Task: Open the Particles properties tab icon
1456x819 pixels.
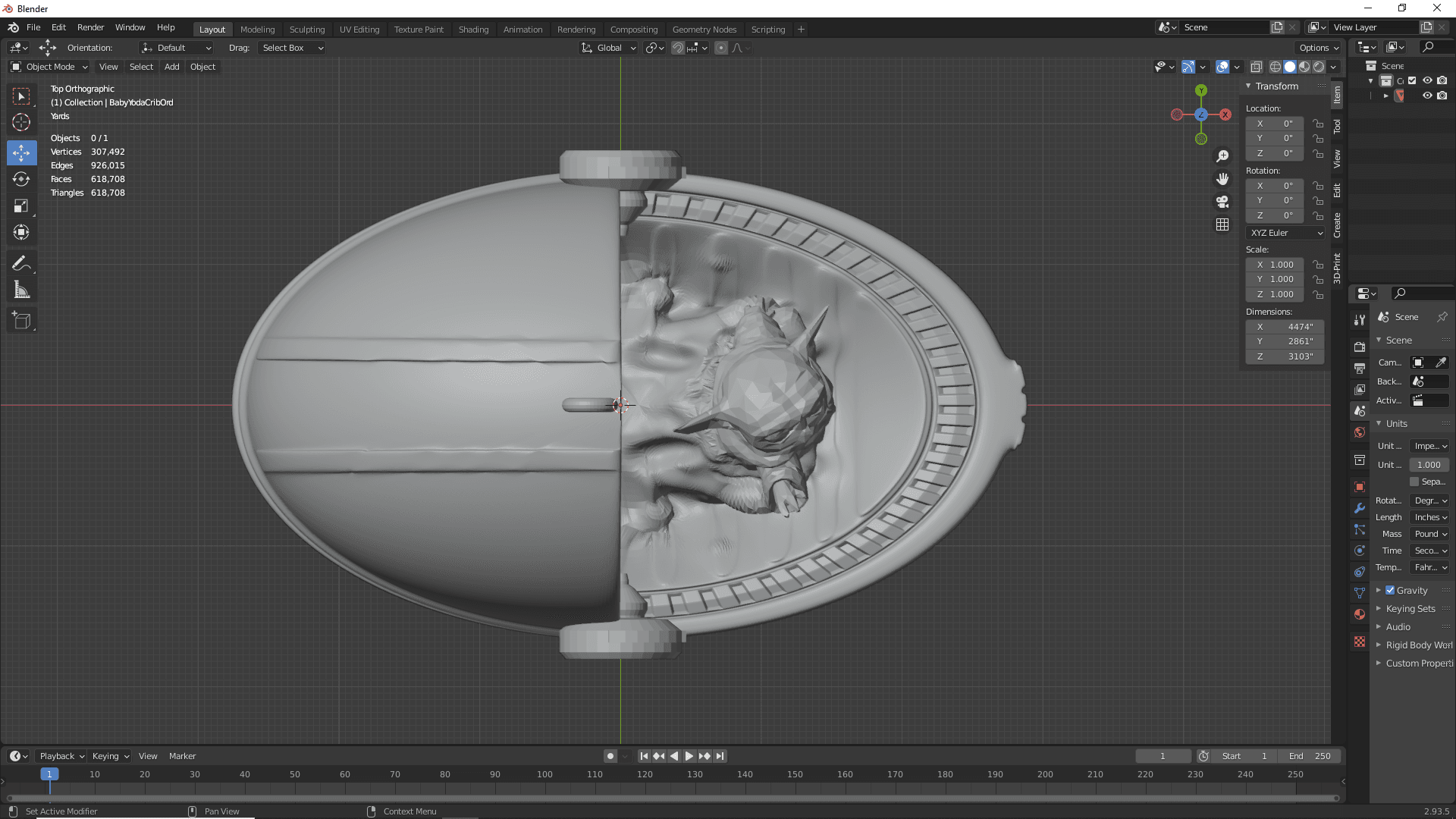Action: click(x=1360, y=529)
